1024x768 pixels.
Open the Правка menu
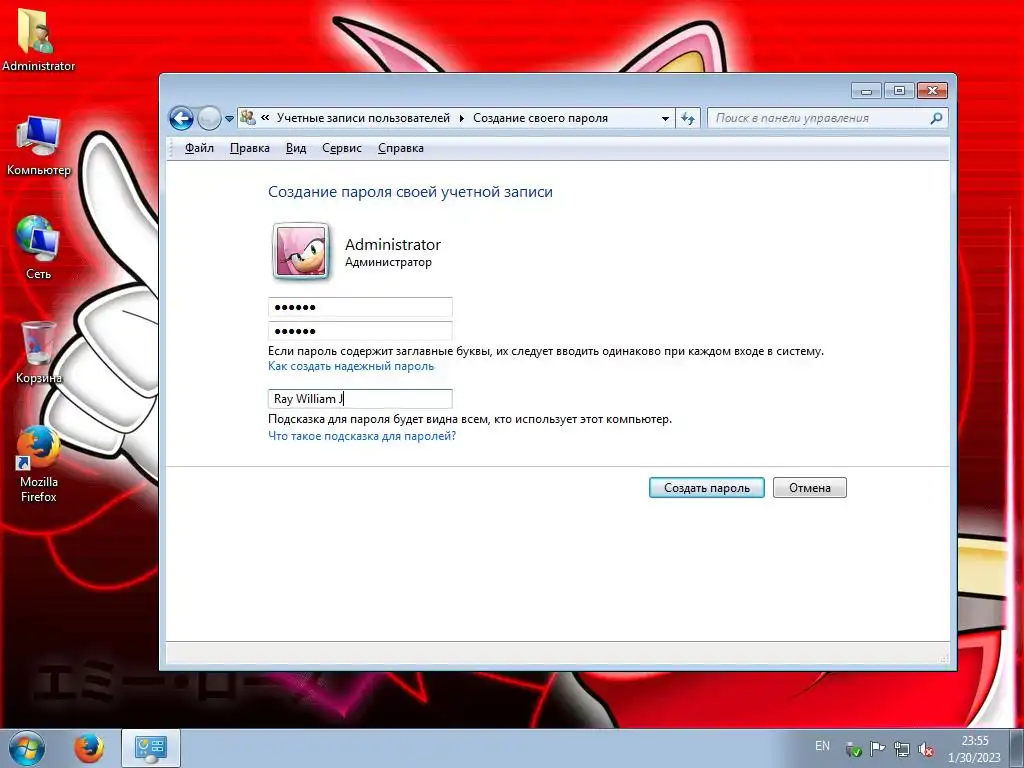coord(249,148)
